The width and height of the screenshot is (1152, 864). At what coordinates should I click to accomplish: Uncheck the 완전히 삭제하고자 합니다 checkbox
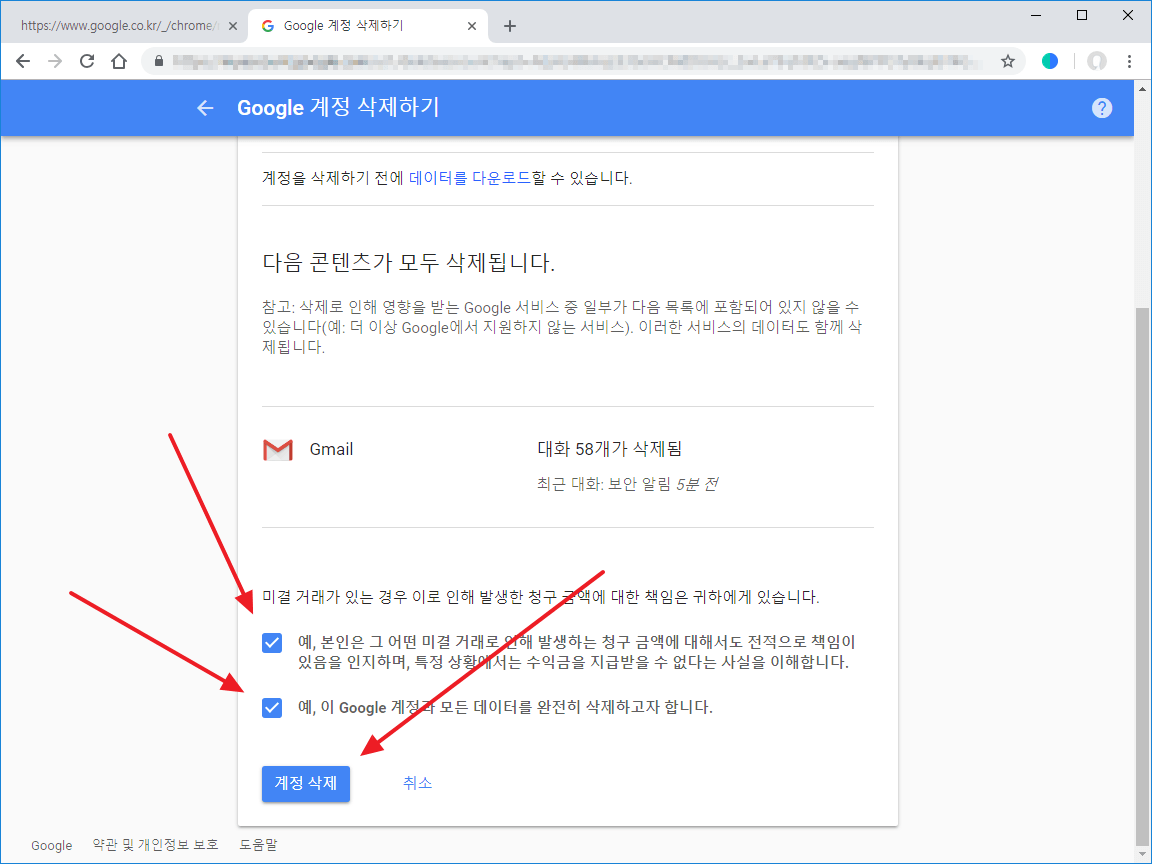[272, 708]
